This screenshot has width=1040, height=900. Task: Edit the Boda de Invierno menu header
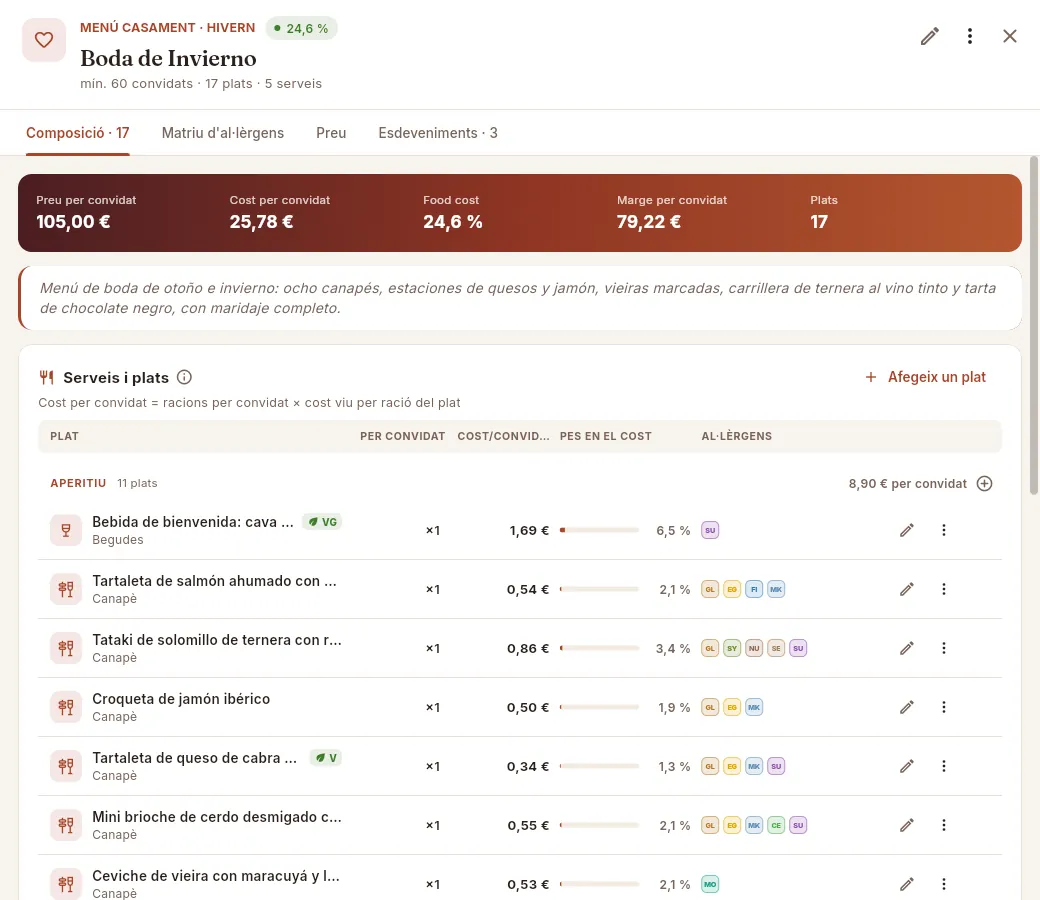pos(930,36)
